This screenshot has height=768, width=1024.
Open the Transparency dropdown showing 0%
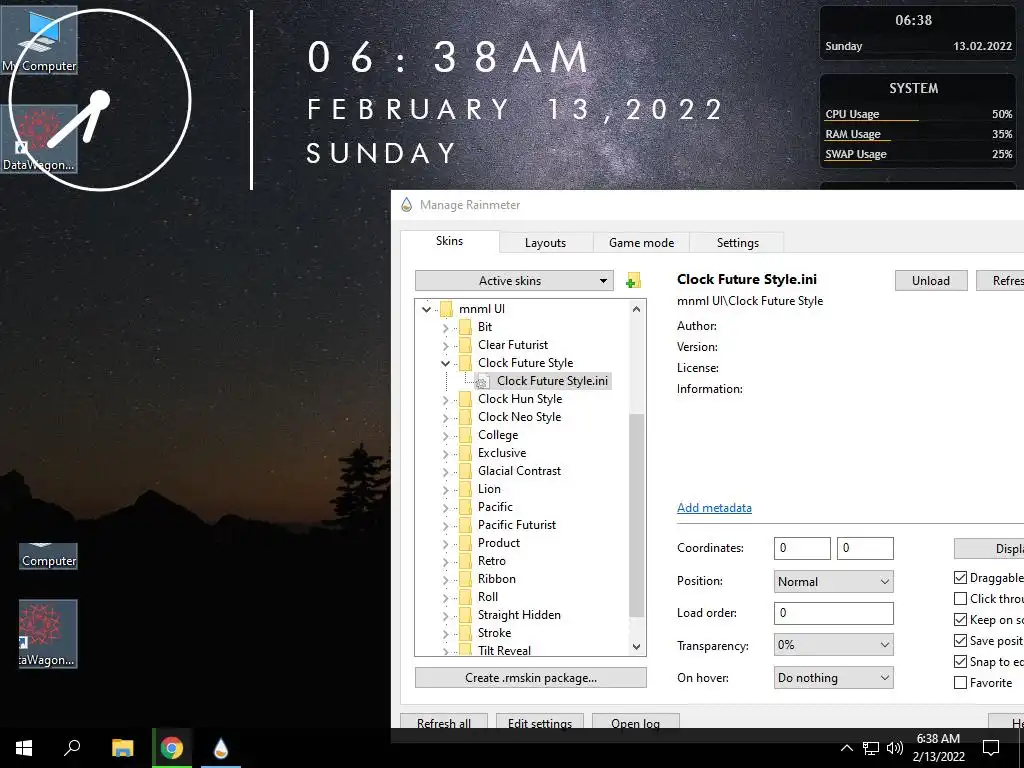pyautogui.click(x=833, y=645)
